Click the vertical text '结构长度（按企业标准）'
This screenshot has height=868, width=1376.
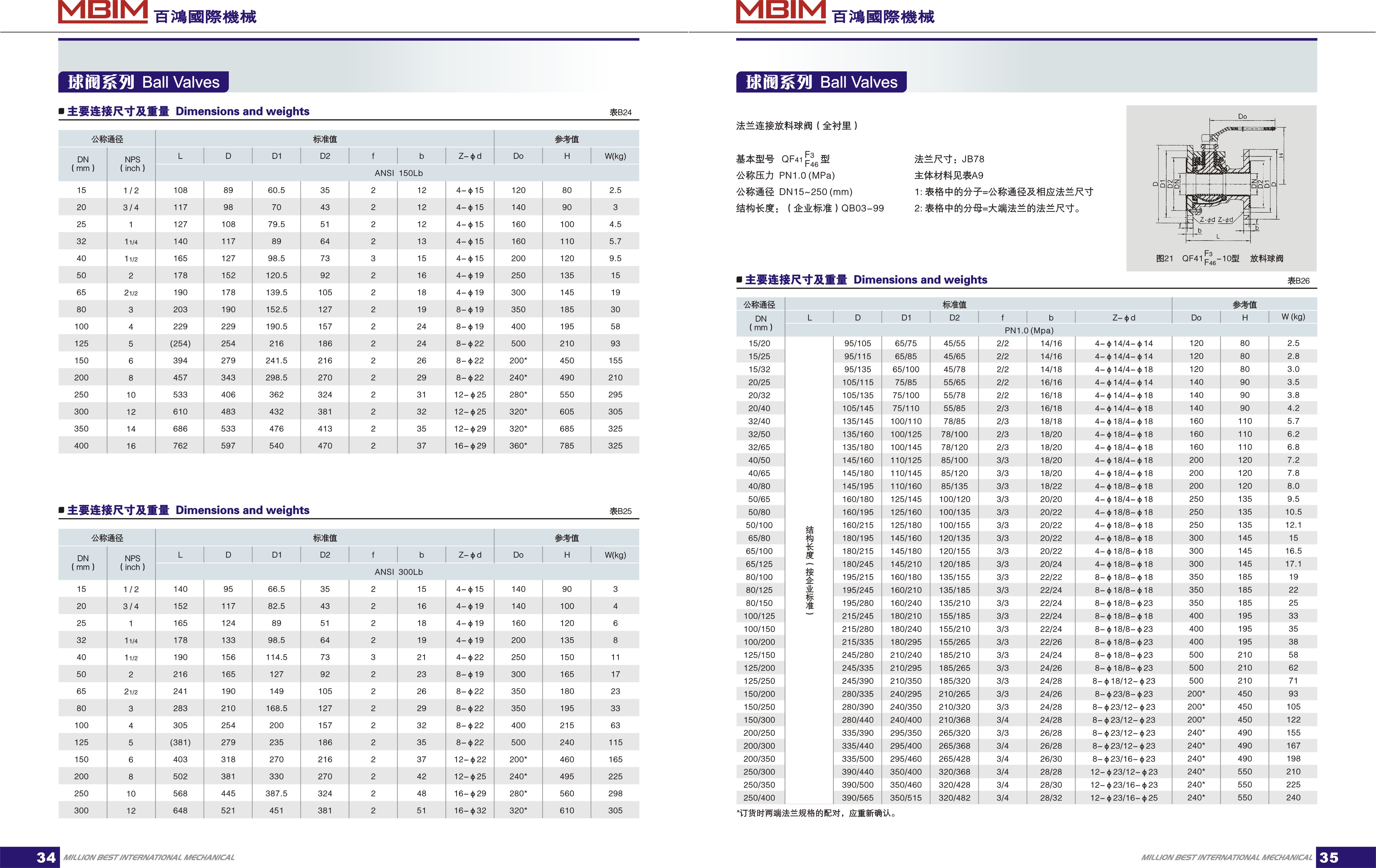(809, 570)
